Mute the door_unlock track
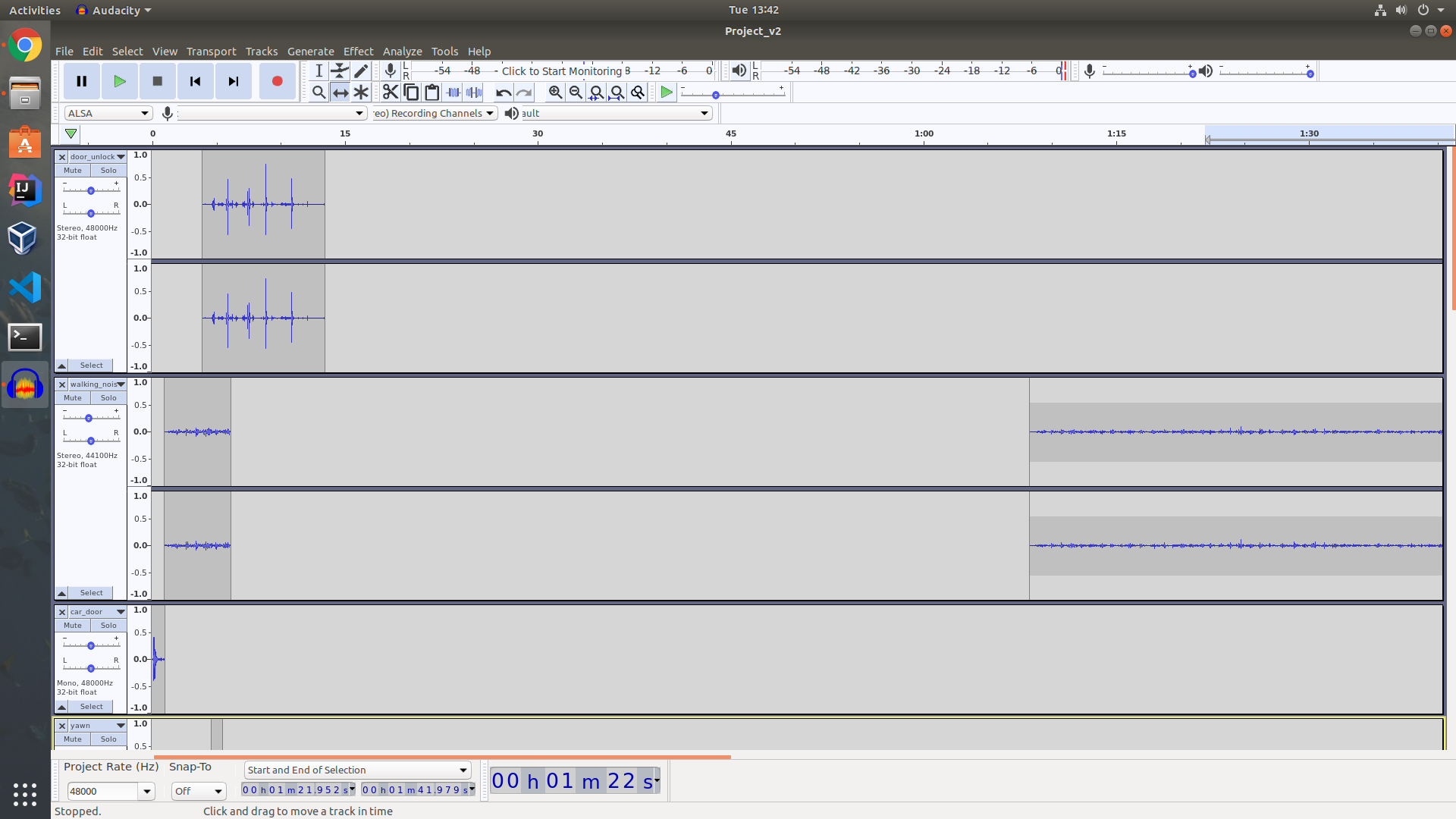The image size is (1456, 819). 73,171
